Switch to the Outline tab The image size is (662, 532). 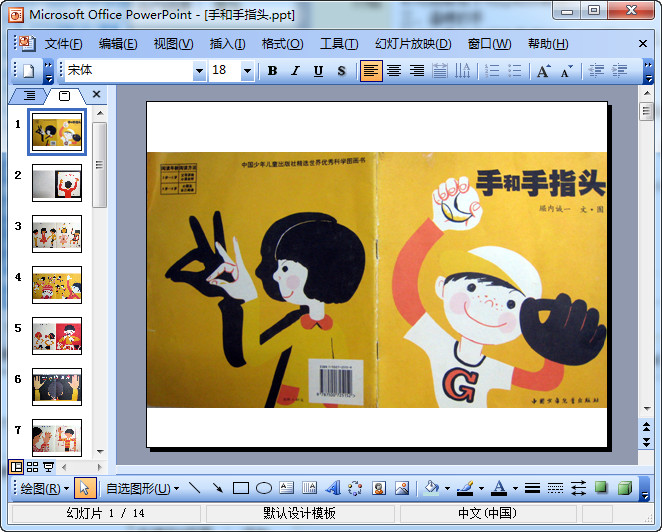point(29,96)
